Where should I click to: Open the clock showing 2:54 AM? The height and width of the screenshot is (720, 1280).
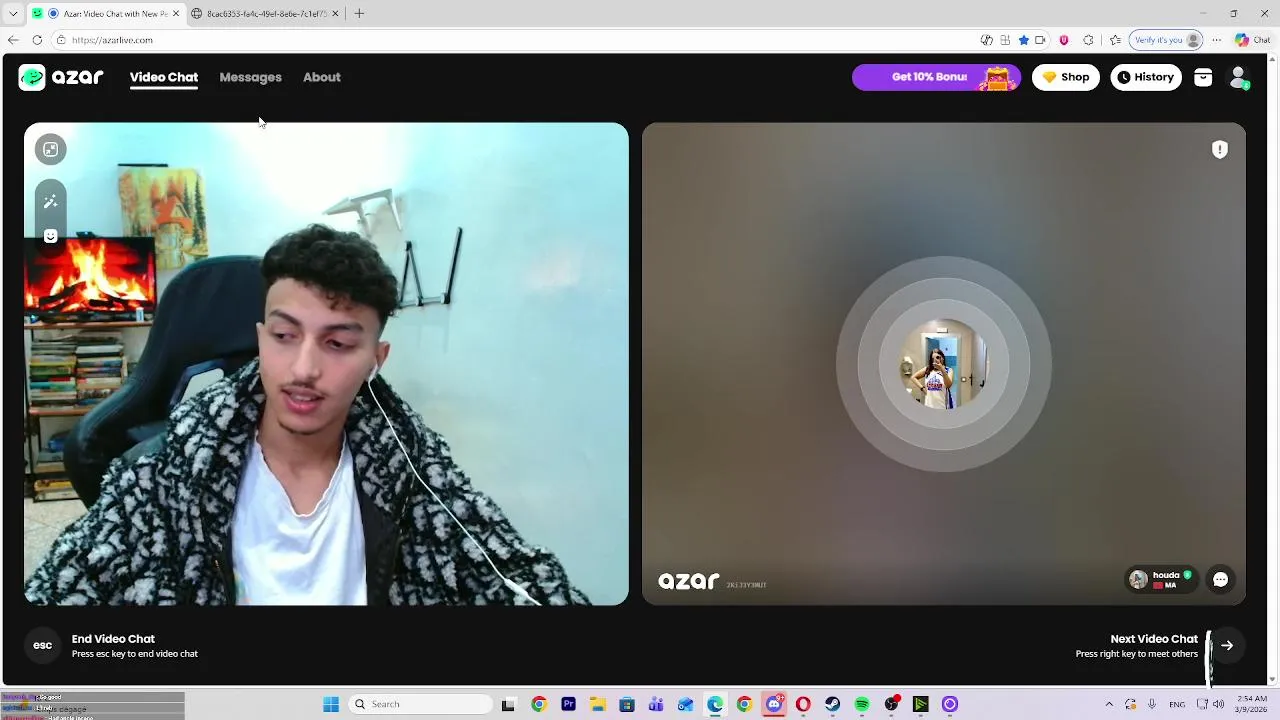(1251, 704)
